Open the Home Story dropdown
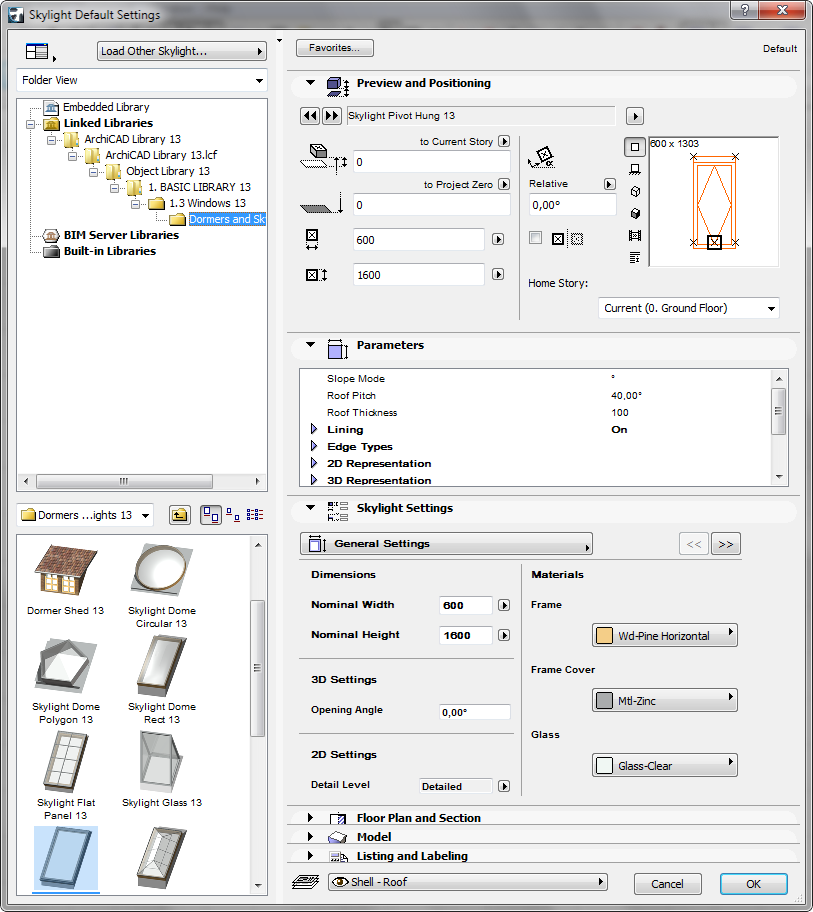Viewport: 813px width, 912px height. (x=688, y=308)
